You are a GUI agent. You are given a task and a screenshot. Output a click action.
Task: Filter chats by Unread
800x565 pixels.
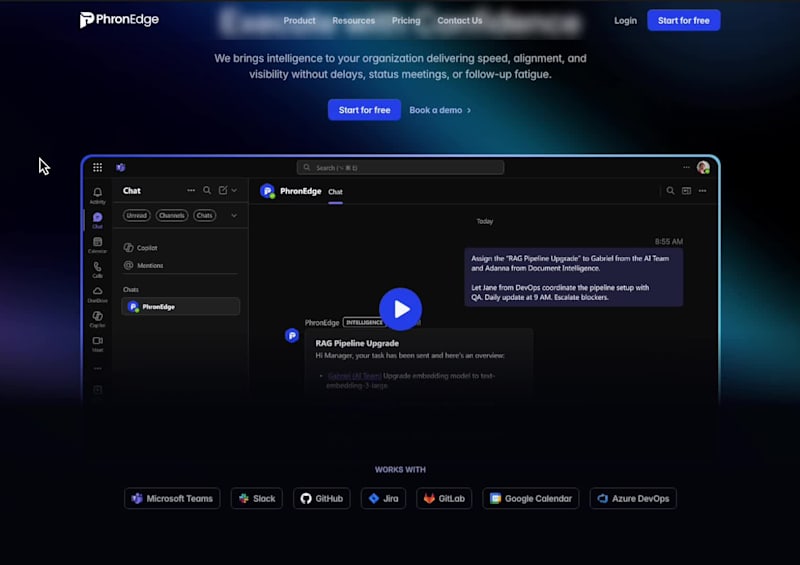tap(136, 215)
